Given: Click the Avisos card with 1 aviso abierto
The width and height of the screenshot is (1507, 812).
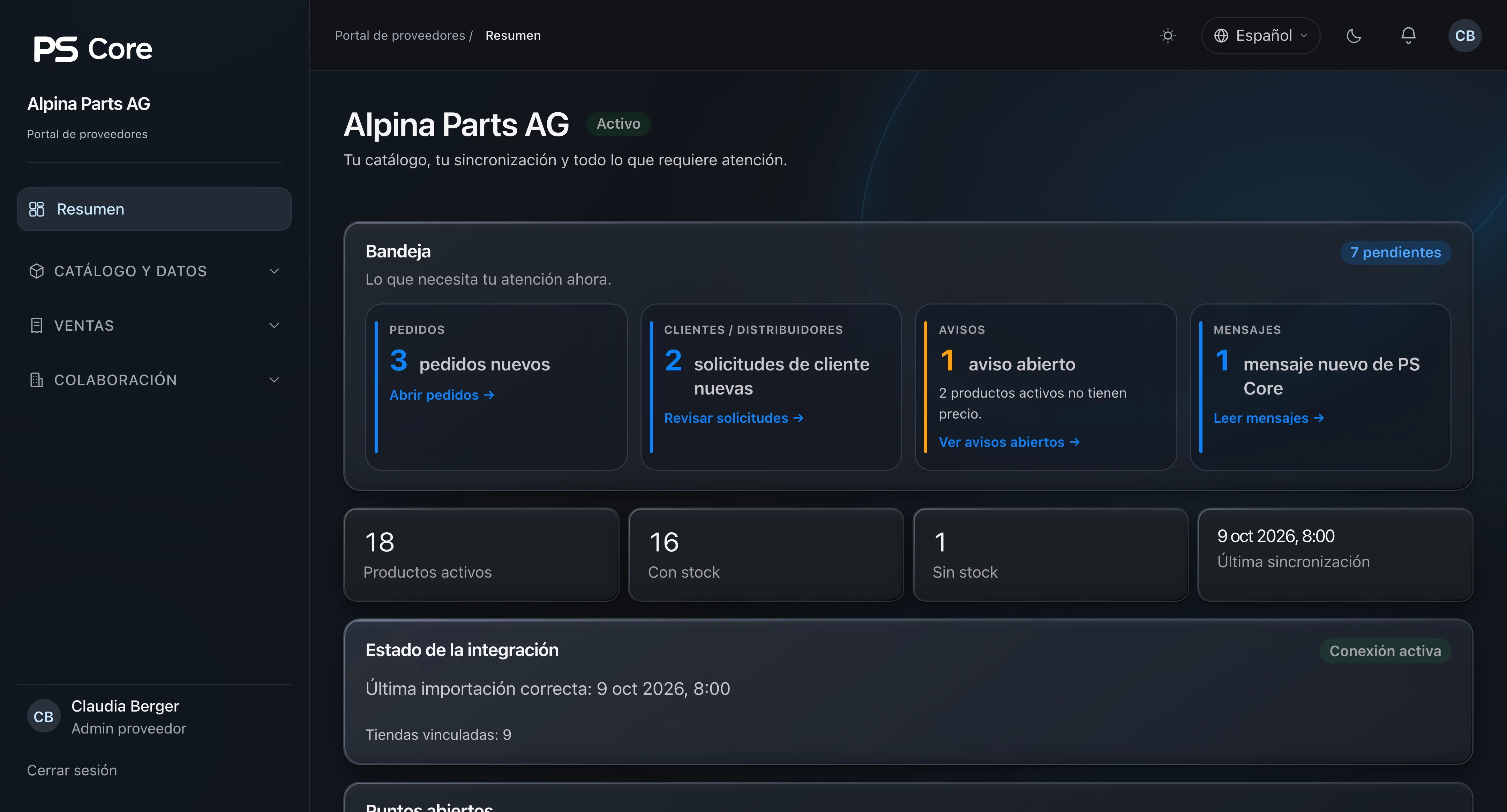Looking at the screenshot, I should click(1045, 387).
